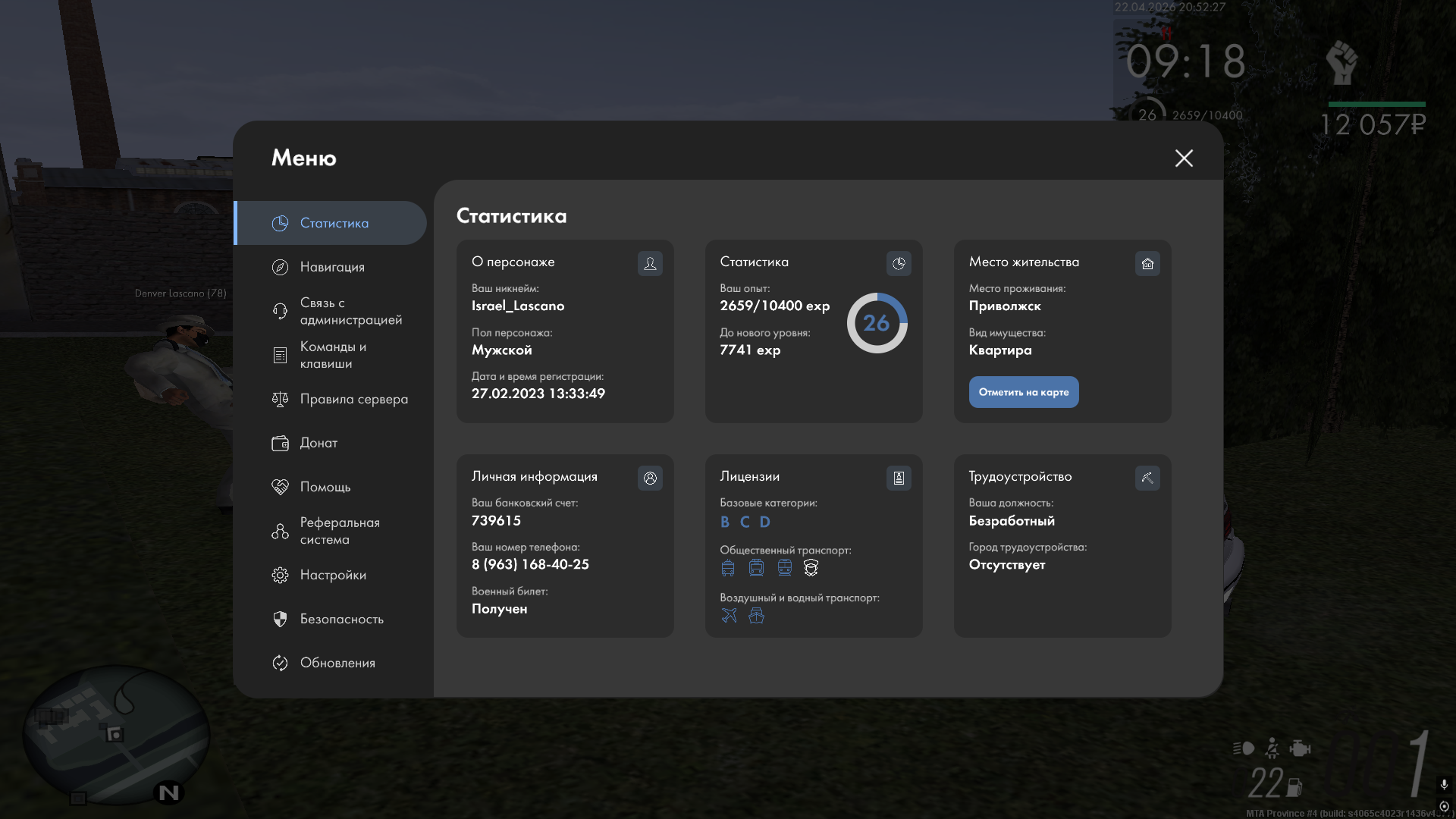Click the pie chart icon in Статистика card

899,263
